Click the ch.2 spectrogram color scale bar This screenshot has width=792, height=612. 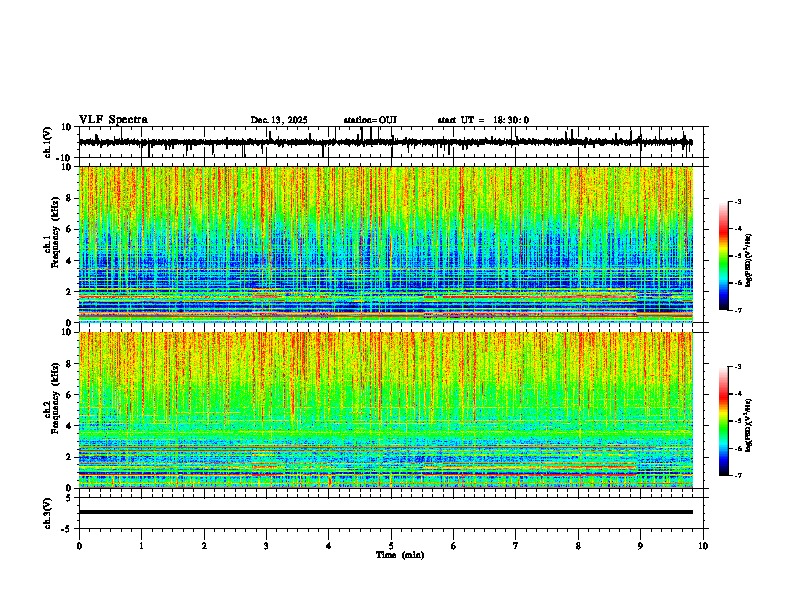pyautogui.click(x=724, y=421)
